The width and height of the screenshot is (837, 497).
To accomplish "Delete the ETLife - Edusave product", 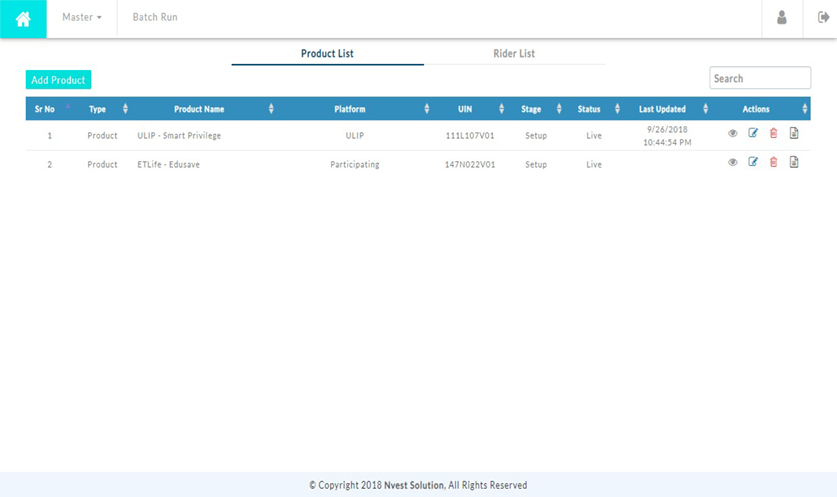I will pyautogui.click(x=773, y=163).
